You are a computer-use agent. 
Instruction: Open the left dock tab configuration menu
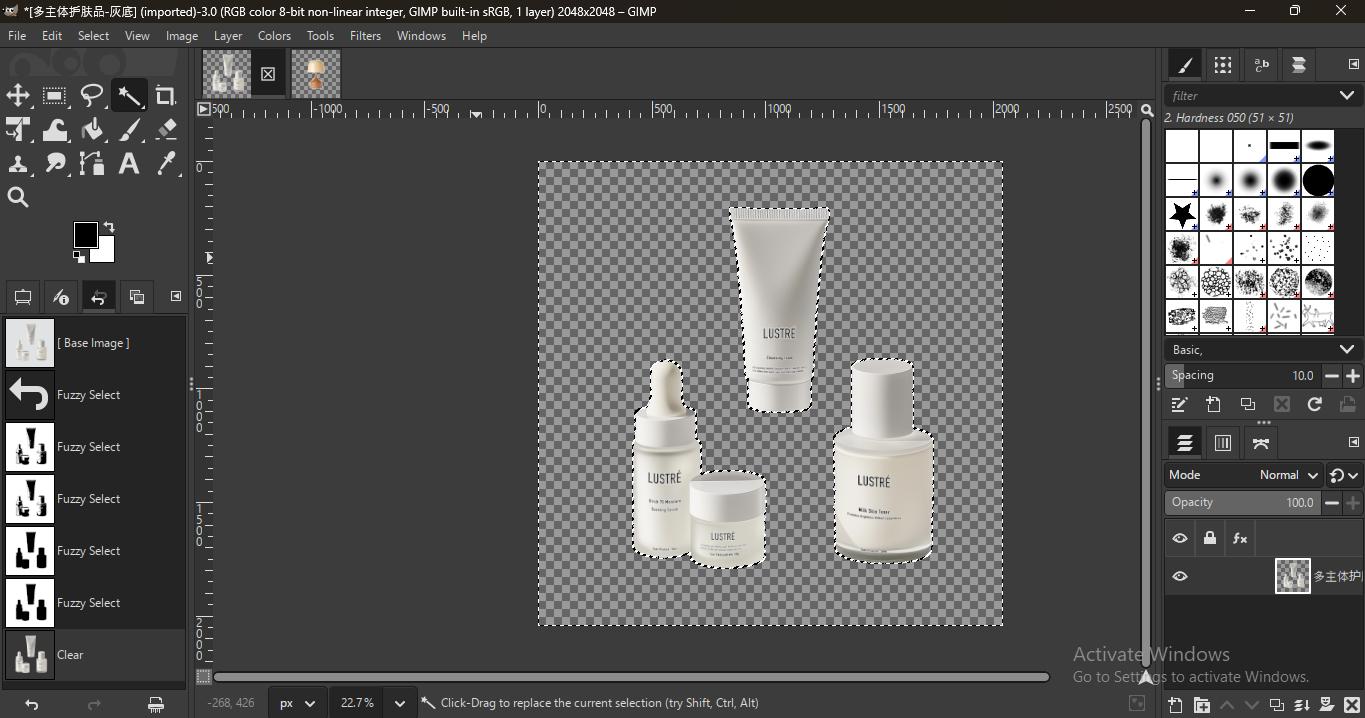[176, 296]
